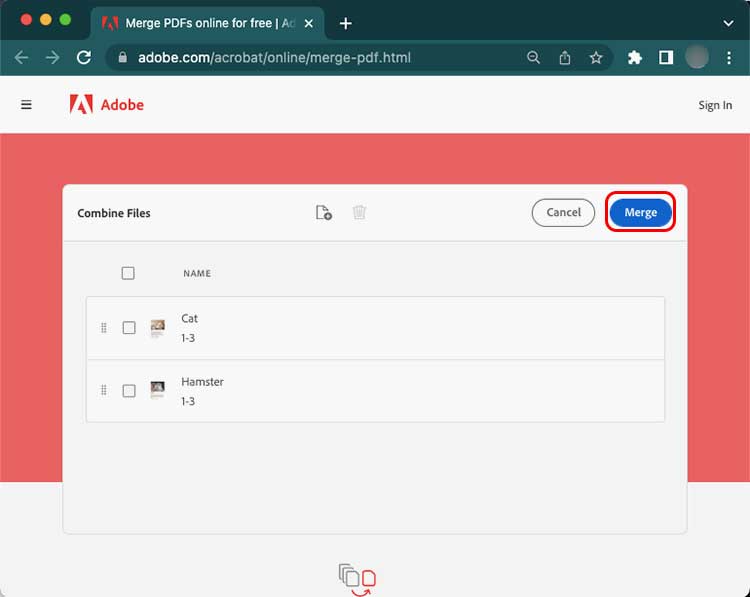This screenshot has width=750, height=597.
Task: Click the merge files icon below the panel
Action: [357, 580]
